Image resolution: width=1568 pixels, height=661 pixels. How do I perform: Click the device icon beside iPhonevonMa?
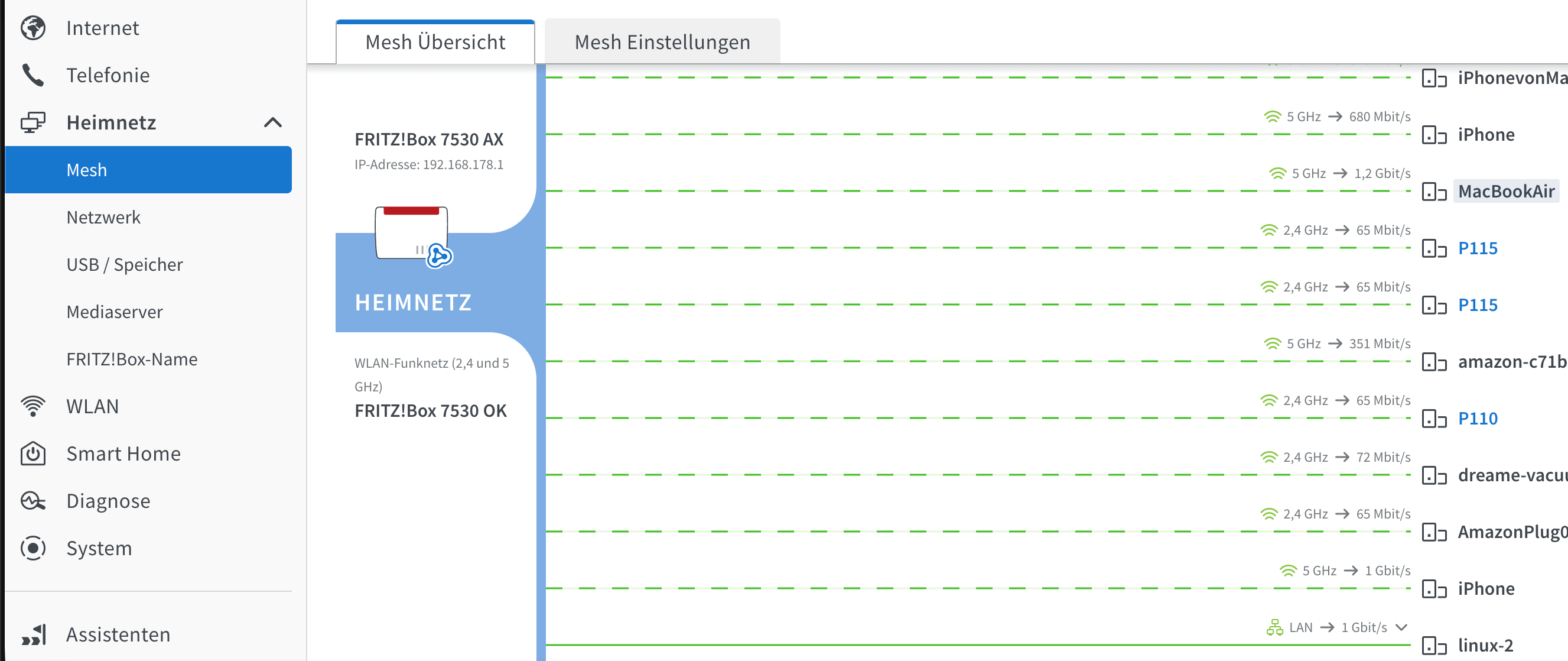point(1434,79)
